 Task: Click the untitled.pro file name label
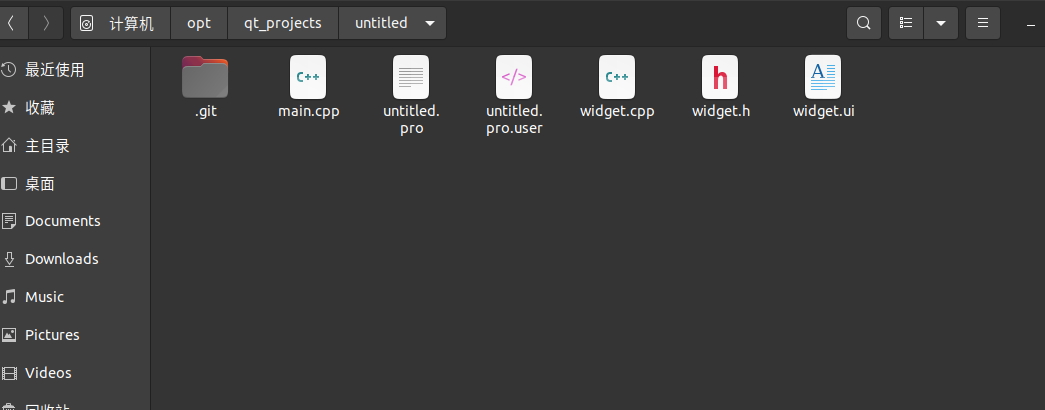click(x=411, y=119)
